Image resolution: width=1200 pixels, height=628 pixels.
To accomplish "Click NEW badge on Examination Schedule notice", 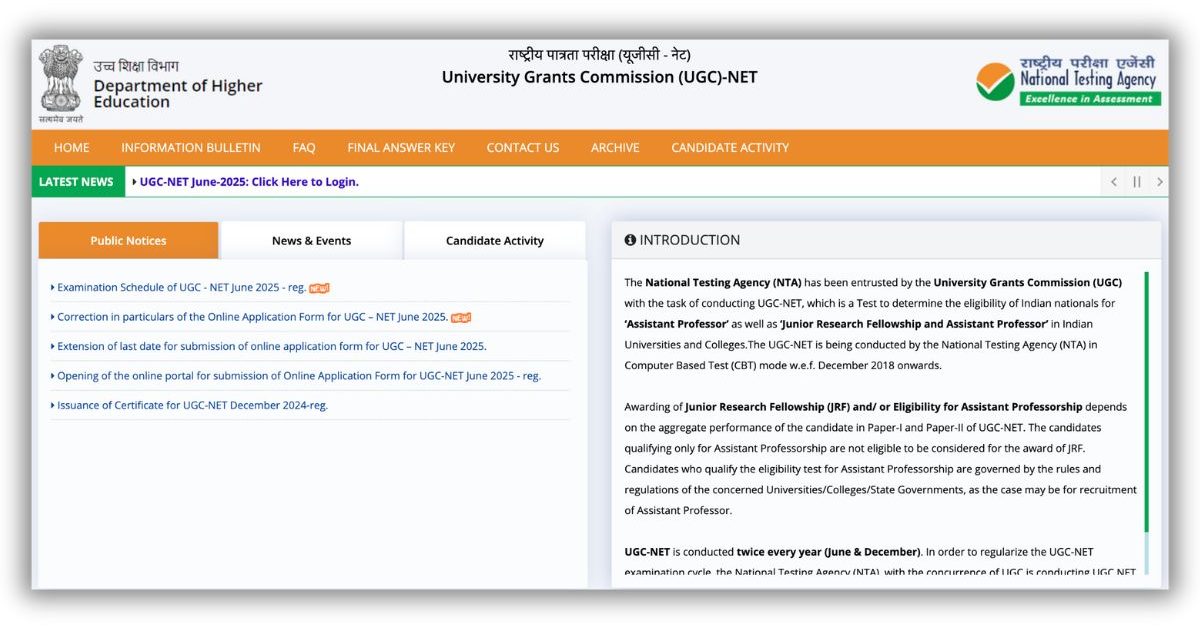I will [x=319, y=288].
